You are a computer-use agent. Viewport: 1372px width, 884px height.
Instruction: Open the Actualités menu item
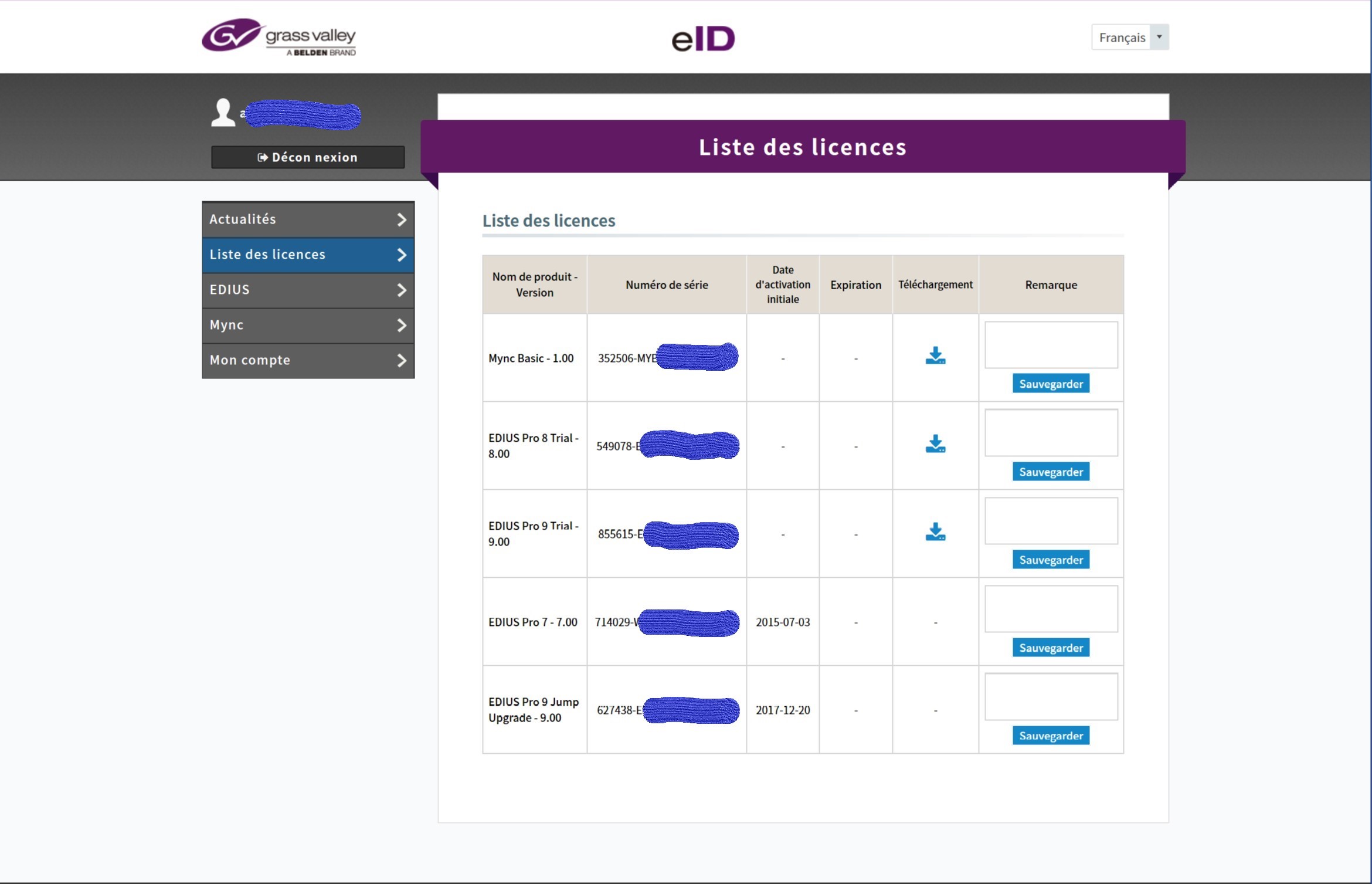[x=308, y=219]
